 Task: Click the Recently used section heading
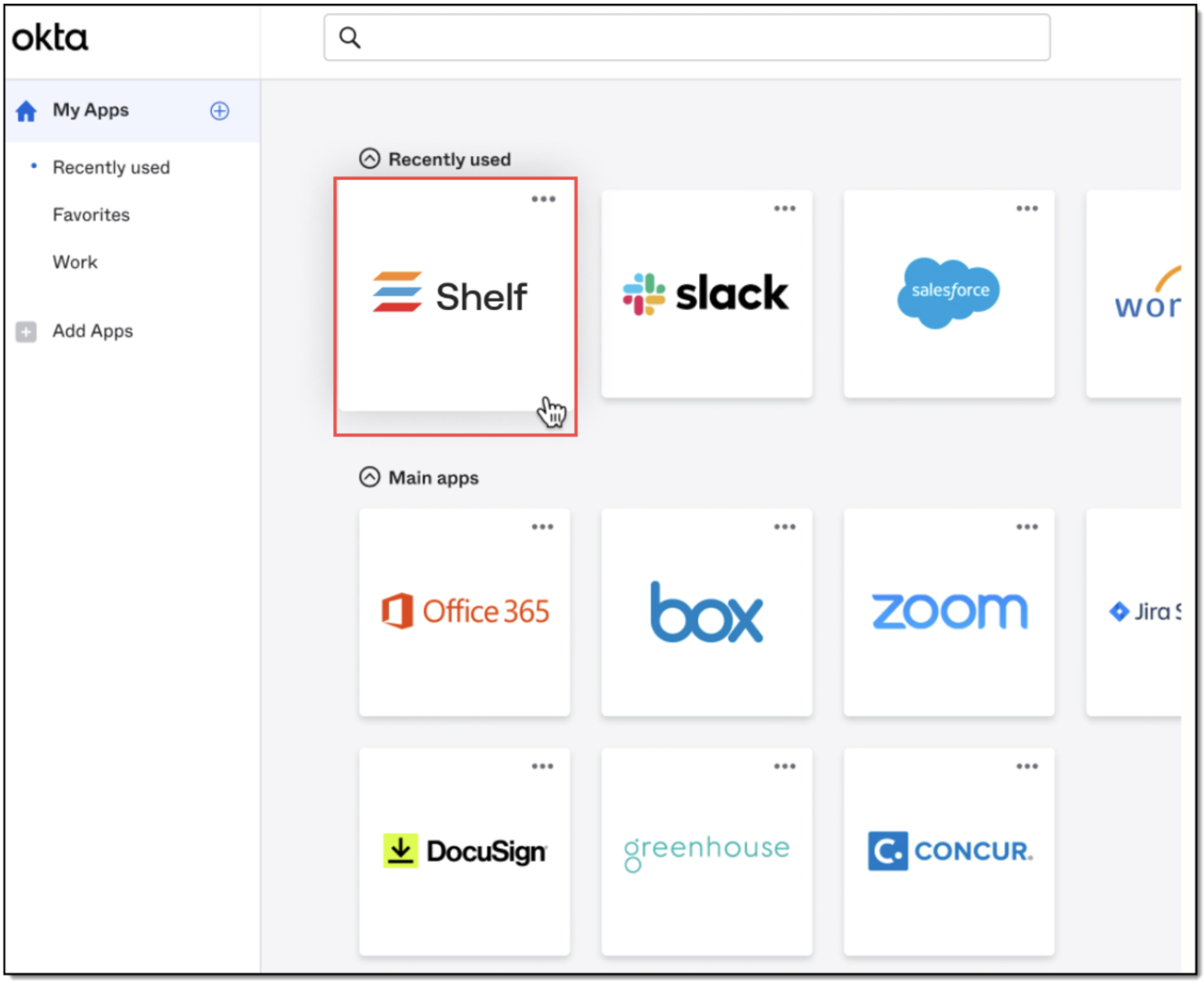coord(450,160)
